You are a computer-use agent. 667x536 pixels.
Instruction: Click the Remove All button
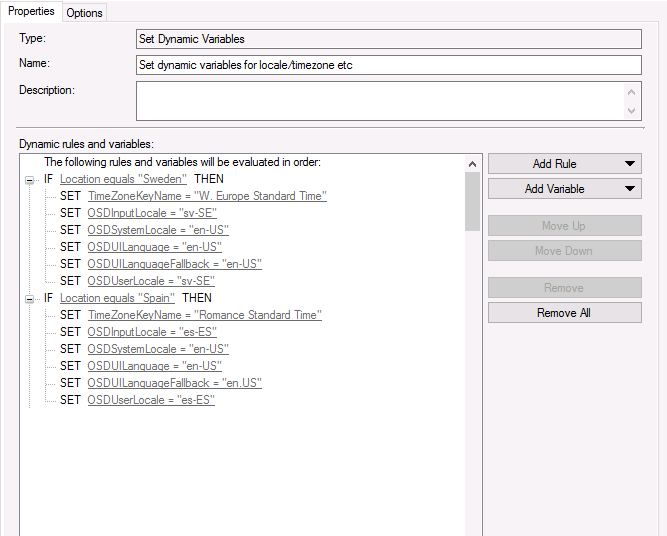[x=564, y=313]
